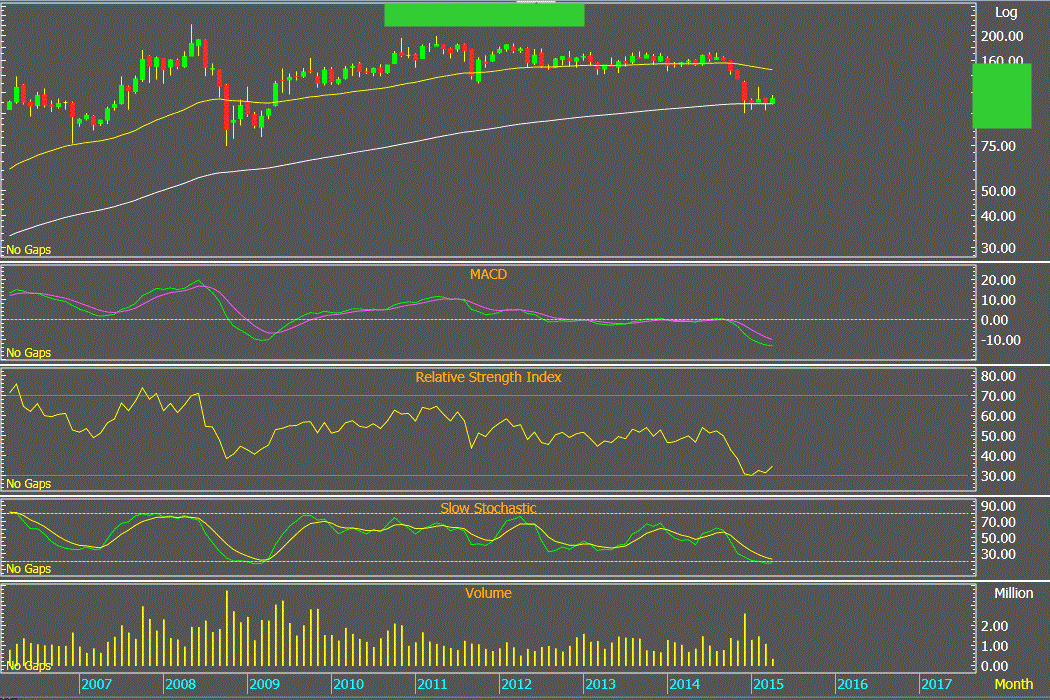
Task: Click the 70.00 RSI axis value
Action: (998, 397)
